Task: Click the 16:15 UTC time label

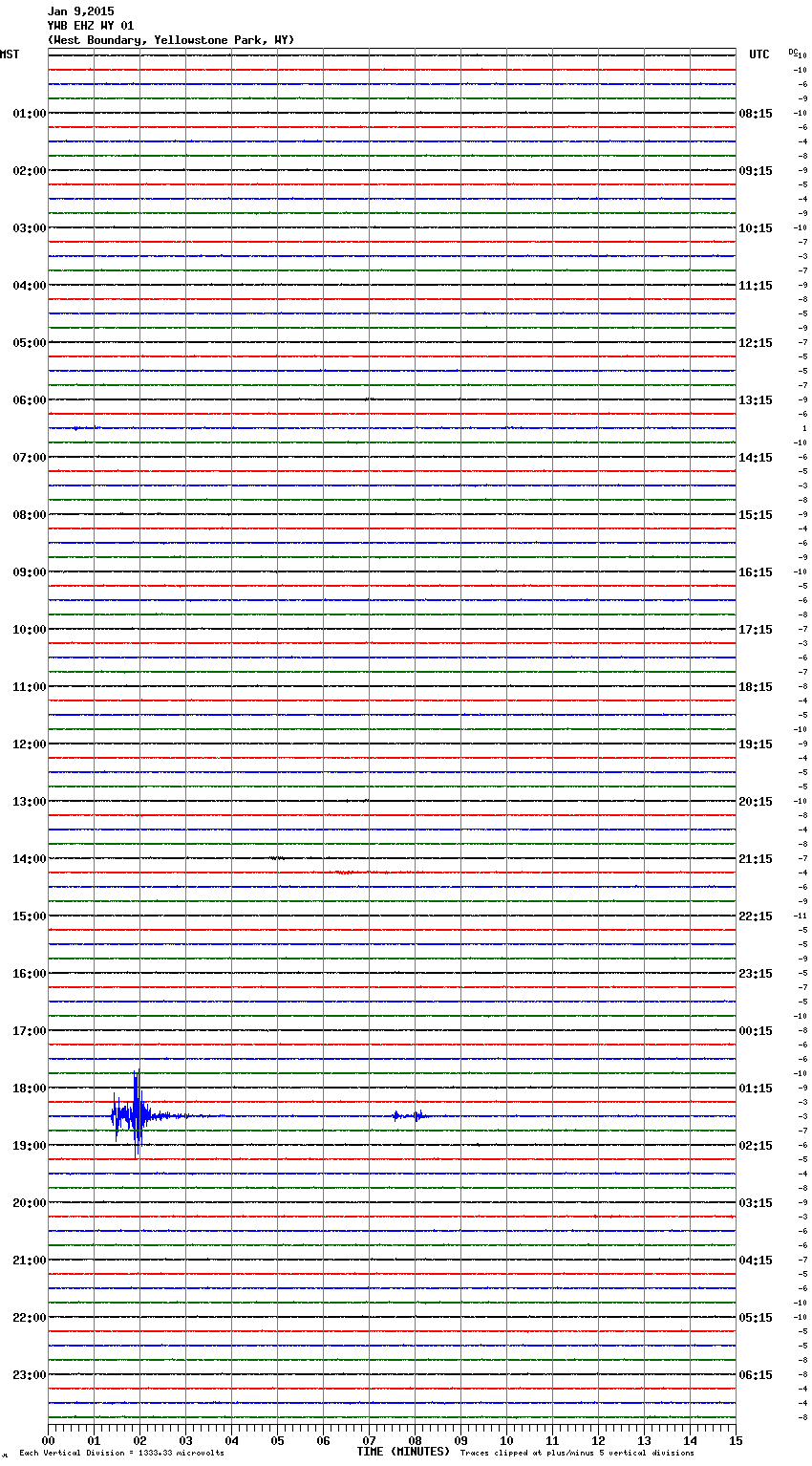Action: click(x=756, y=572)
